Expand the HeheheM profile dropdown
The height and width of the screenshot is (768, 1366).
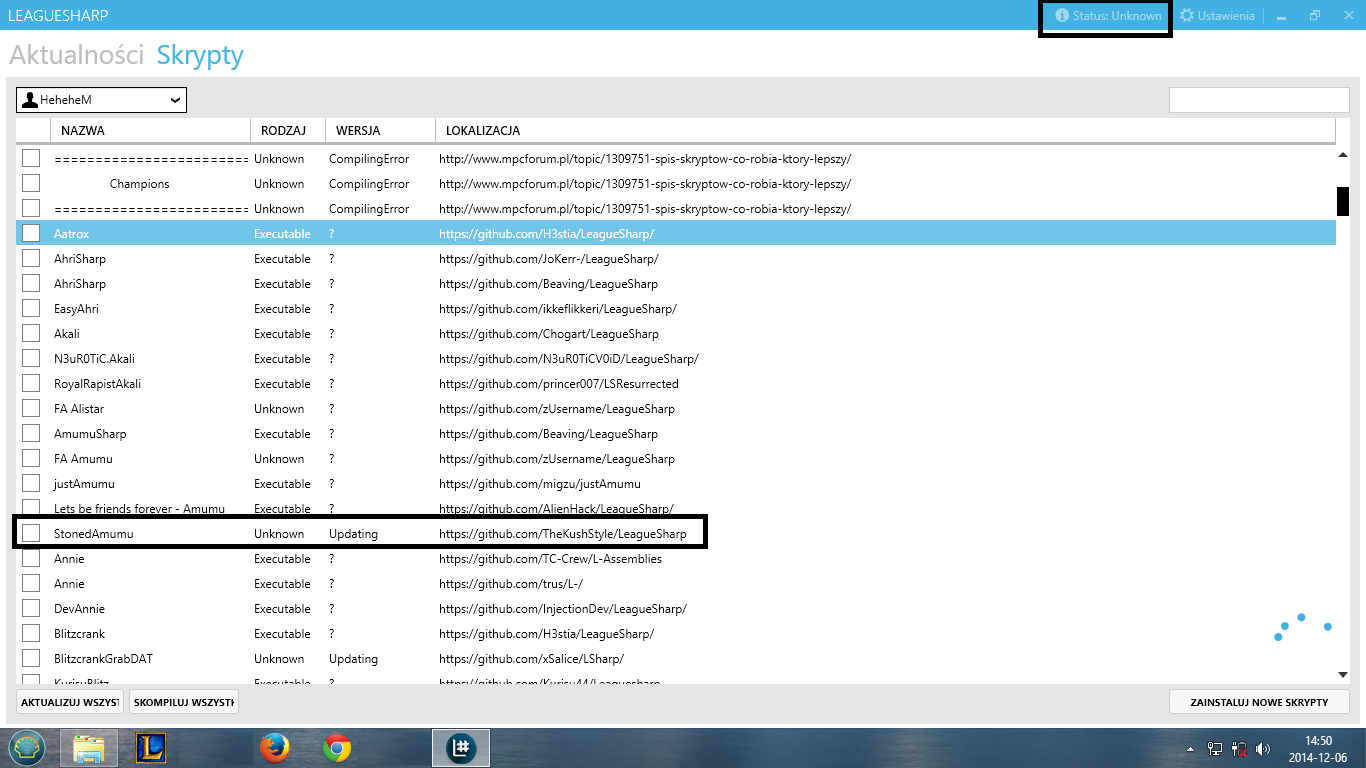102,100
